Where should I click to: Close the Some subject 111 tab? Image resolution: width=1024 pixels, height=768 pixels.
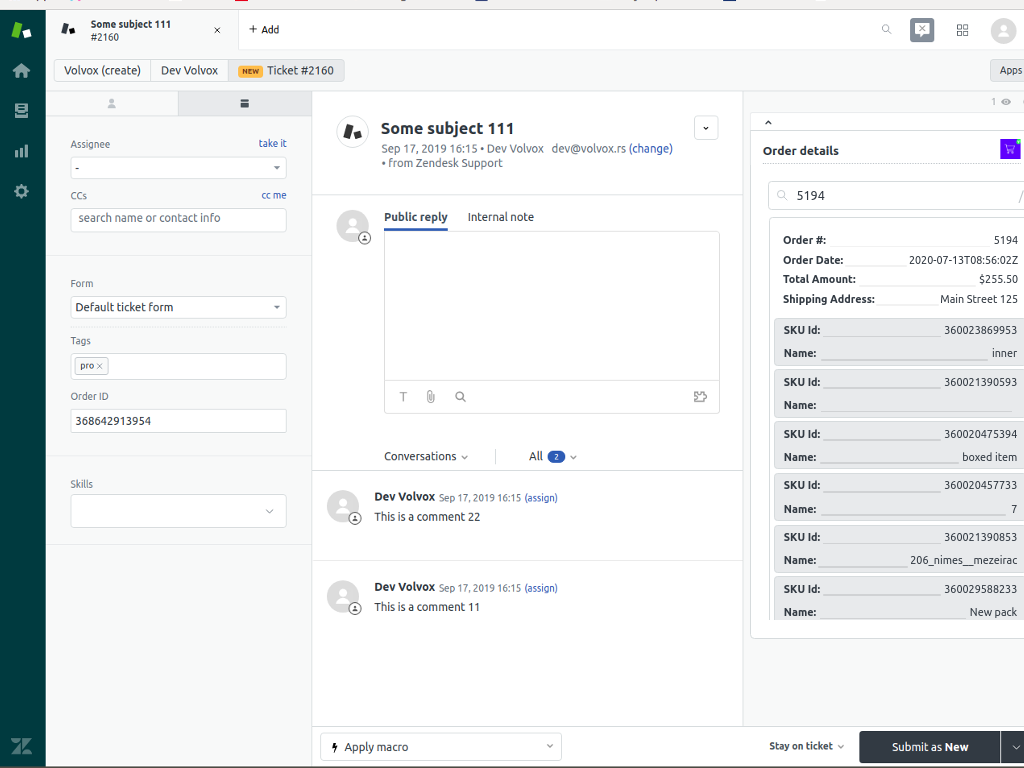[x=217, y=30]
